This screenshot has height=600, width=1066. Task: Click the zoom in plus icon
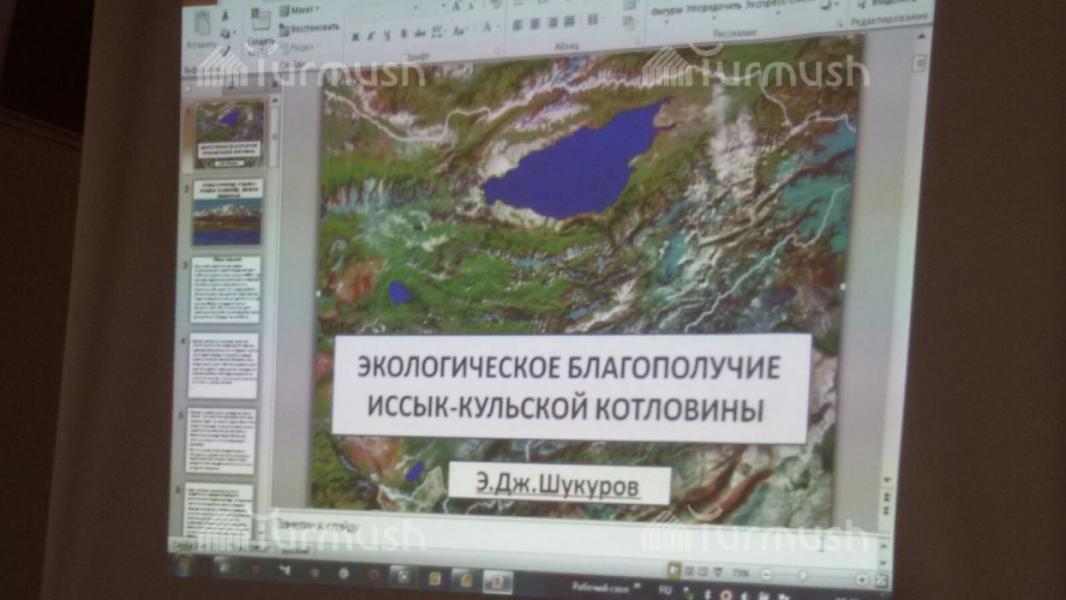point(862,579)
